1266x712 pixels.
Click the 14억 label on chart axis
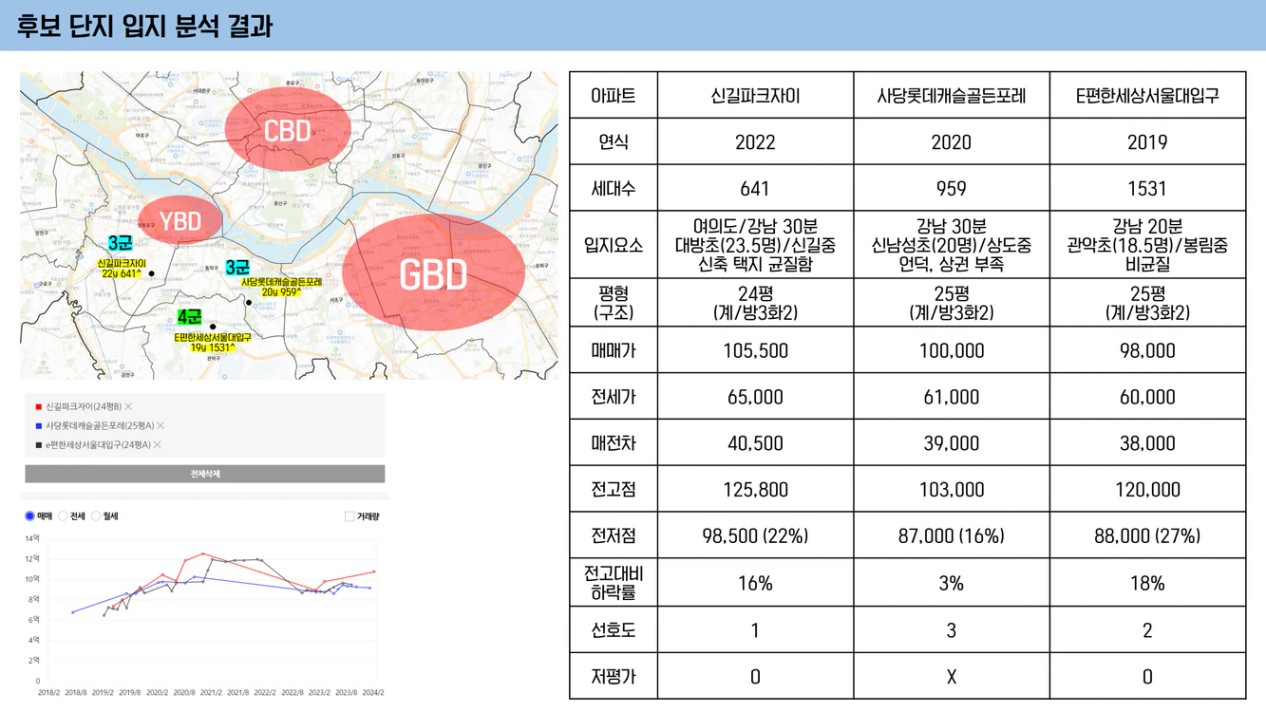(x=31, y=538)
